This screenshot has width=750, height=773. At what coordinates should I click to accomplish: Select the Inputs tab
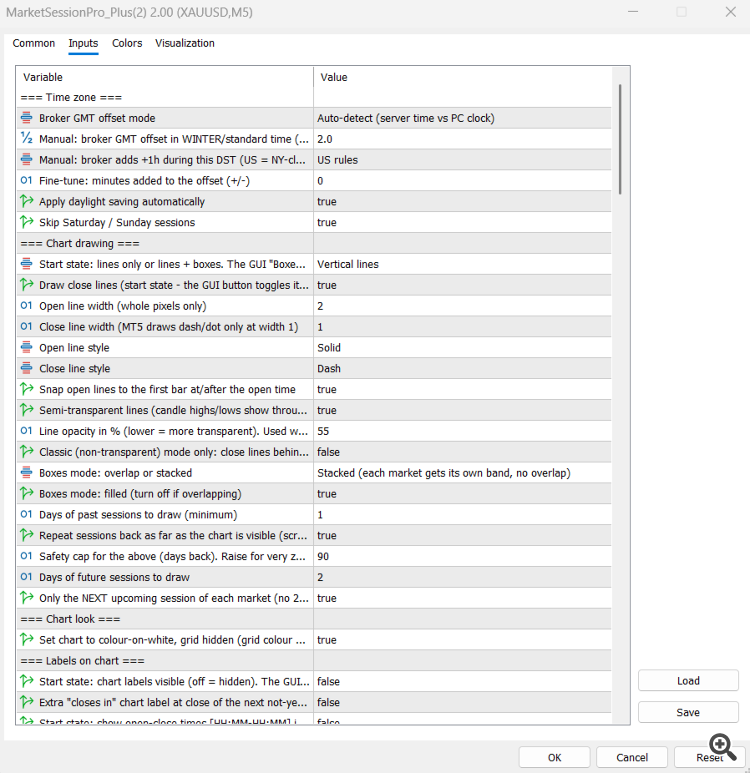tap(83, 43)
